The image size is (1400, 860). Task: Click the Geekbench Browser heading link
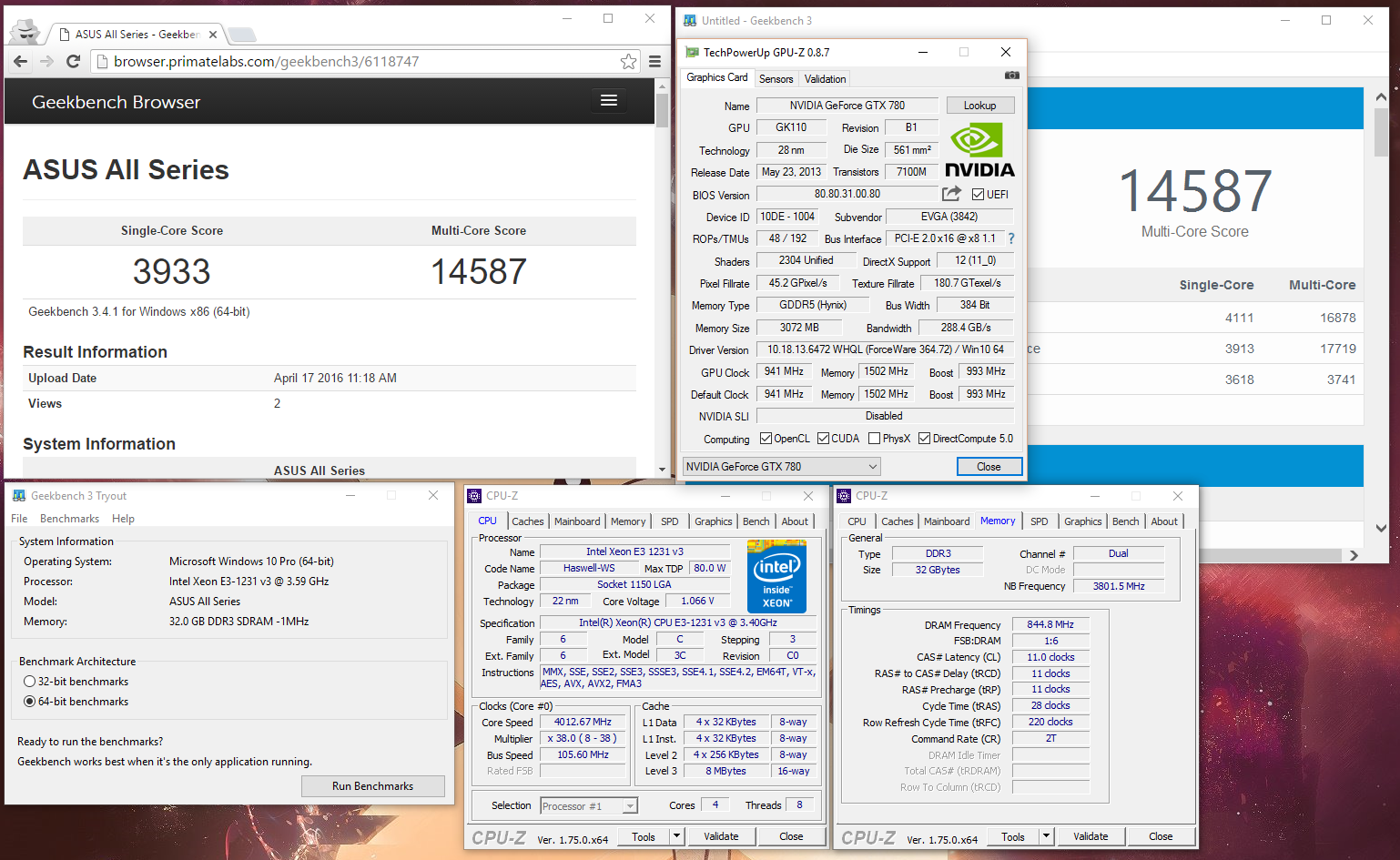click(116, 102)
